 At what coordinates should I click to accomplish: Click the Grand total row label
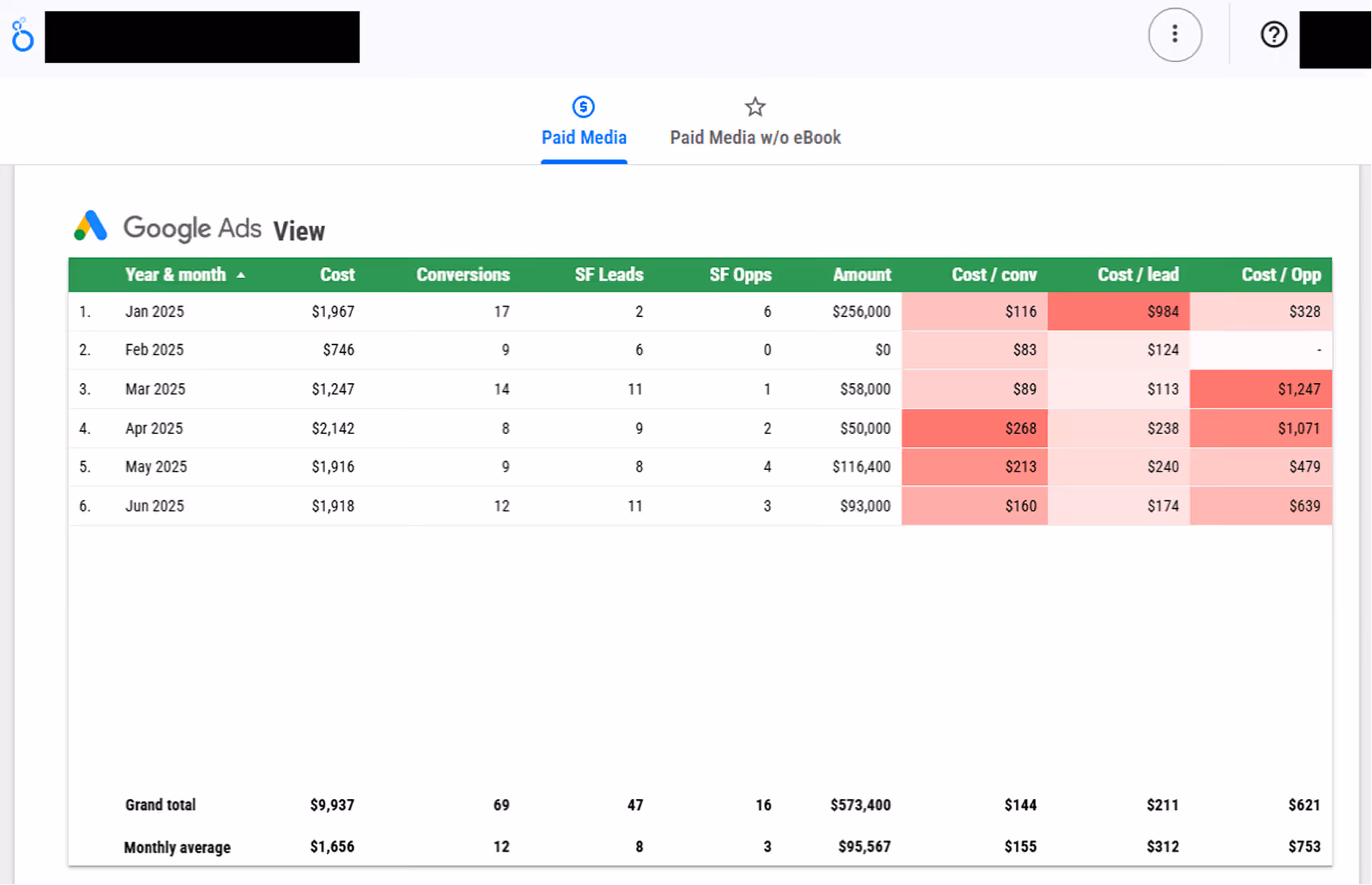point(160,805)
